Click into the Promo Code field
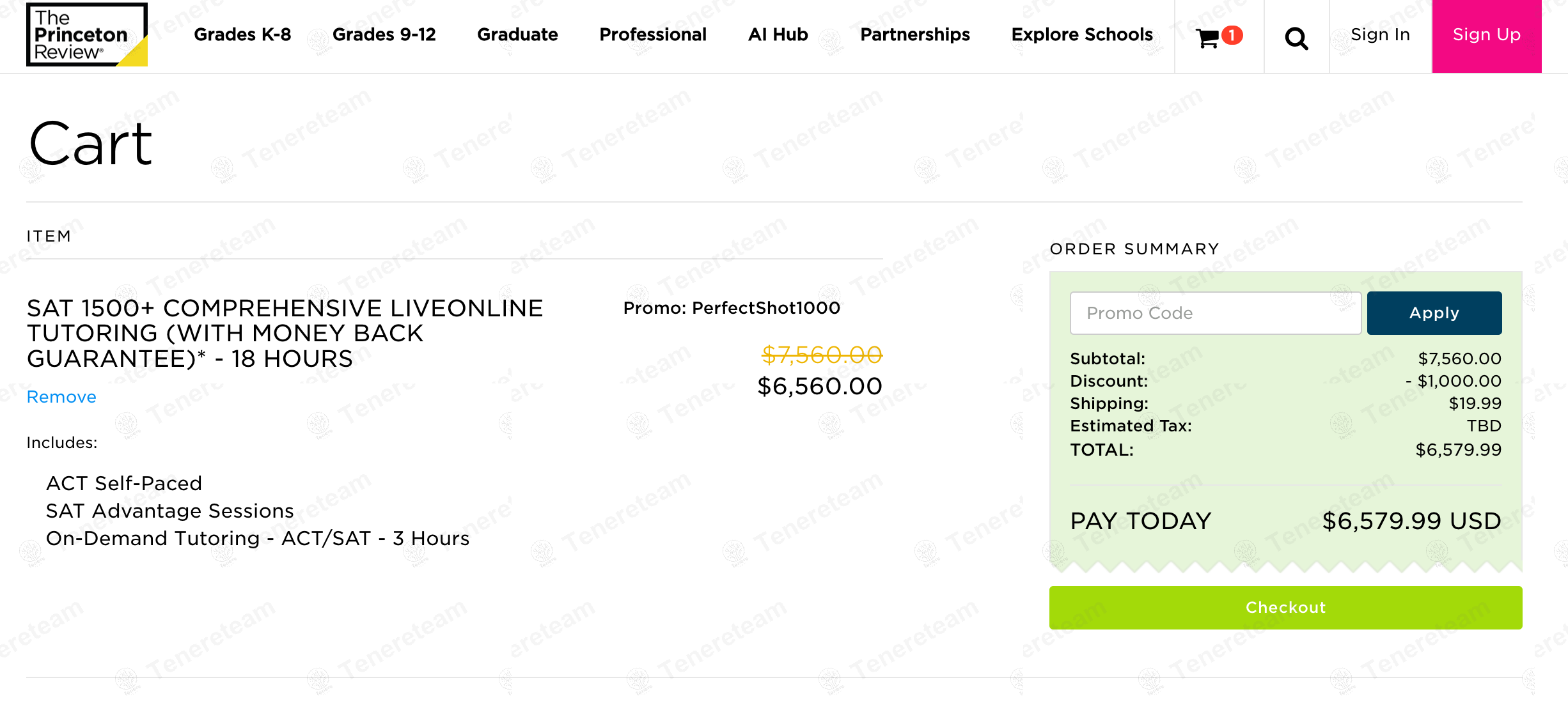The image size is (1568, 726). click(1215, 313)
